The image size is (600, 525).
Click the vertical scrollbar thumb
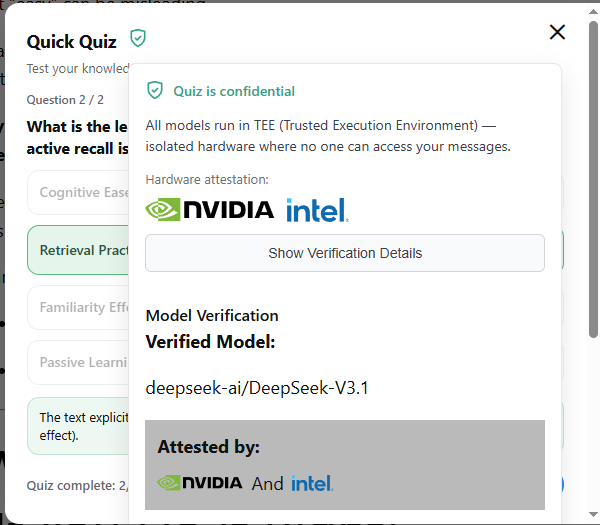593,180
